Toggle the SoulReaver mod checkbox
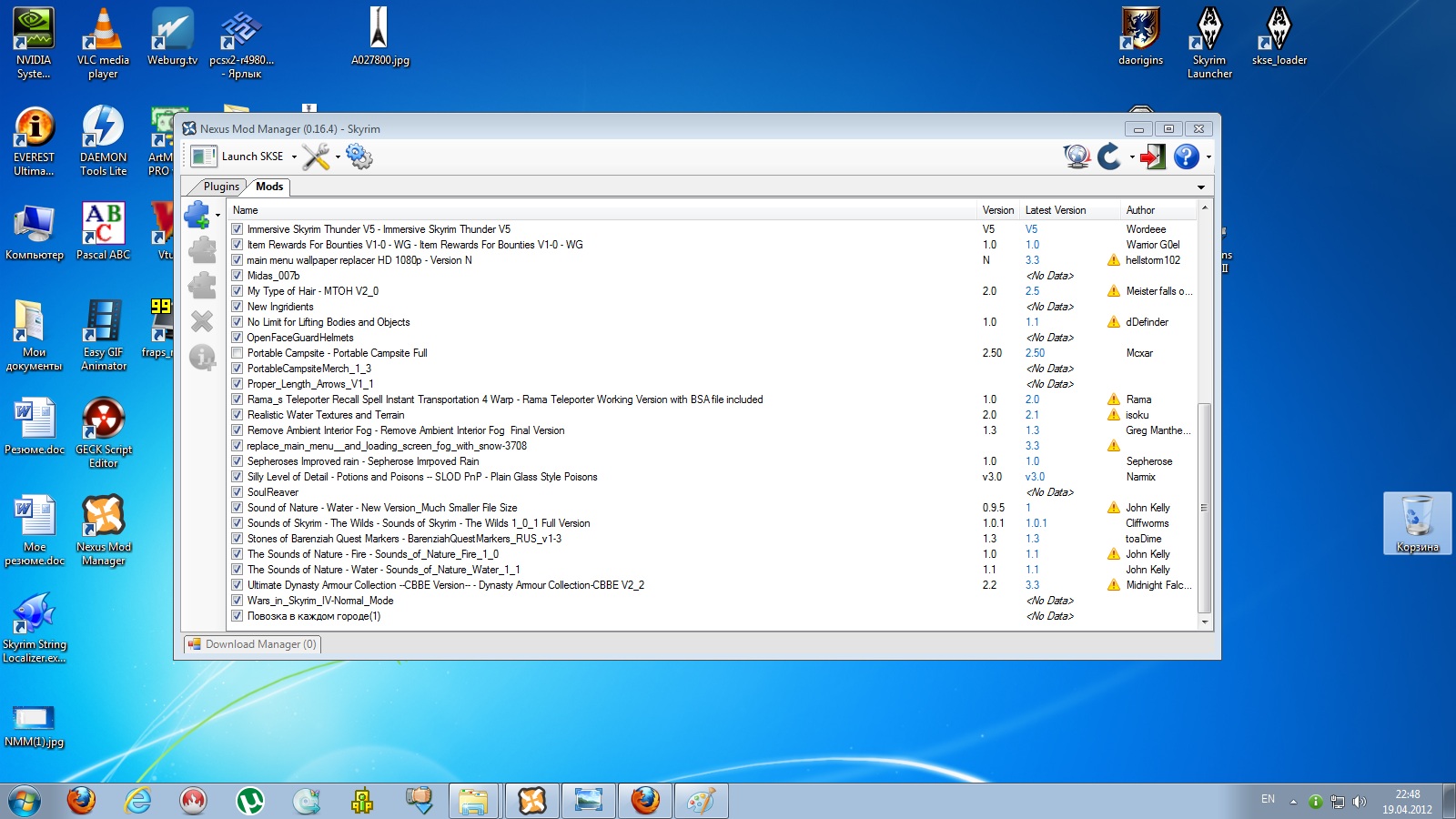Viewport: 1456px width, 819px height. tap(238, 492)
